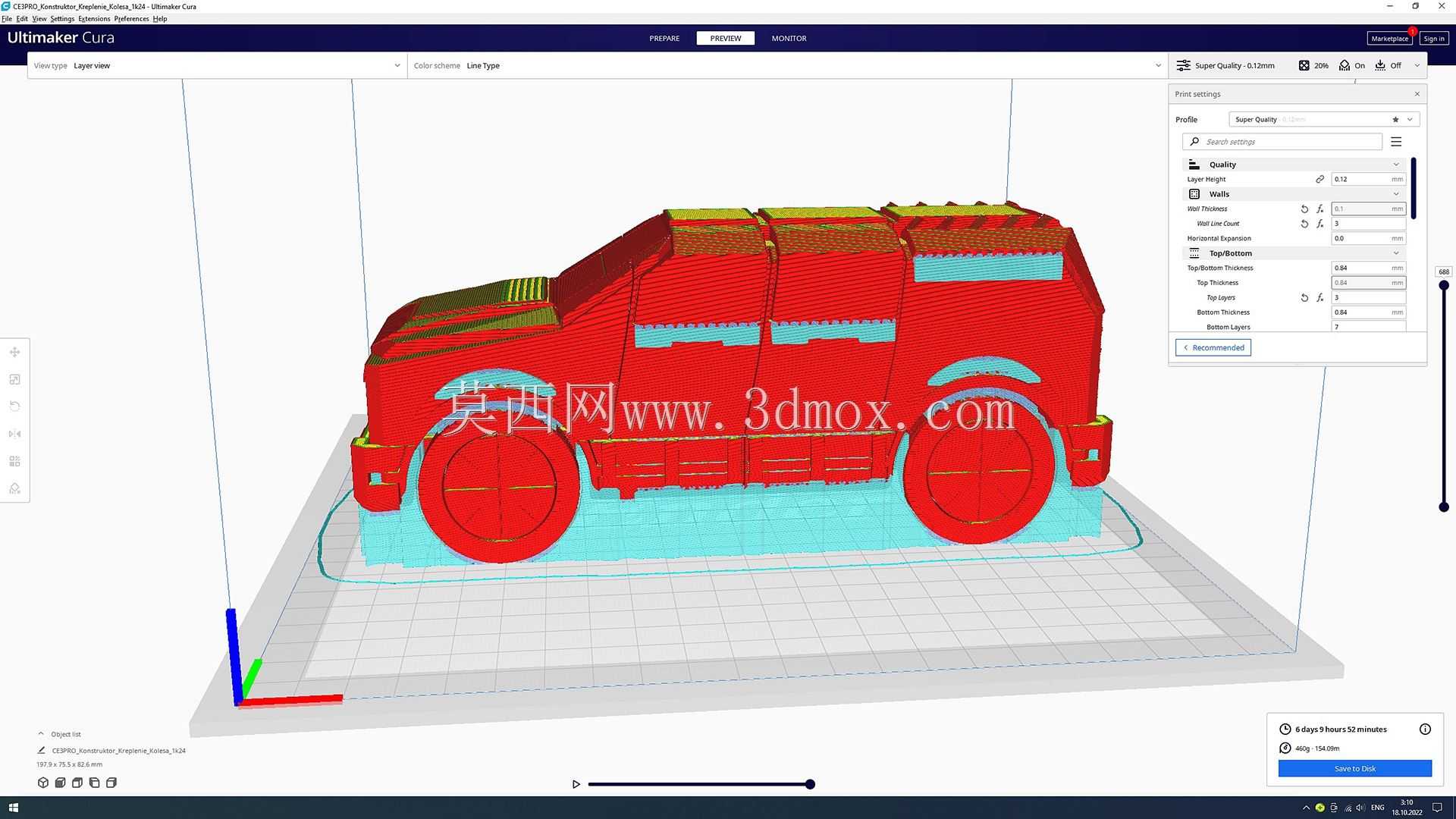The image size is (1456, 819).
Task: Click the formula icon for Top Layers
Action: pyautogui.click(x=1319, y=297)
